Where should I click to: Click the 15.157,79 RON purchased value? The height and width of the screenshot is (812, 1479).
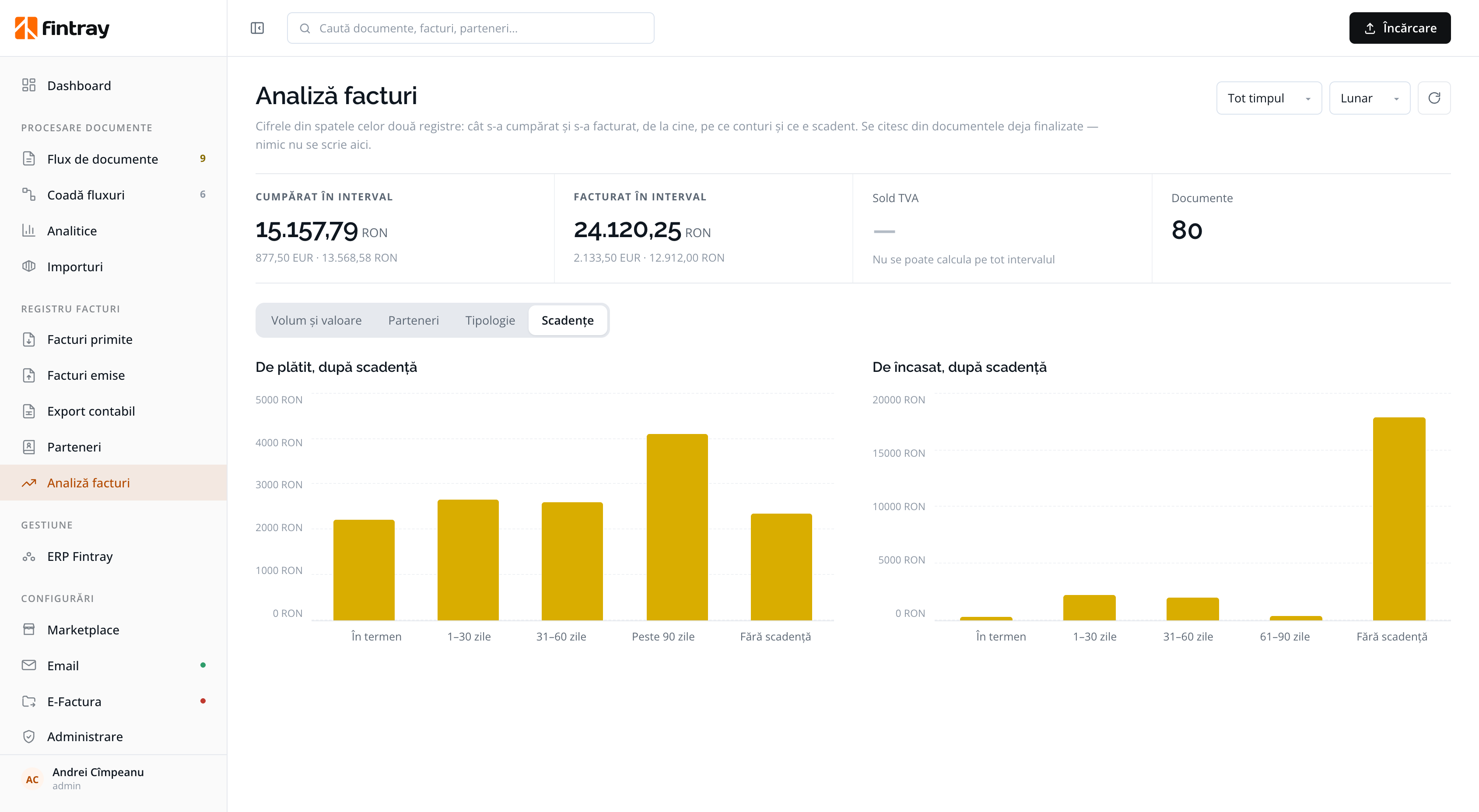coord(321,231)
